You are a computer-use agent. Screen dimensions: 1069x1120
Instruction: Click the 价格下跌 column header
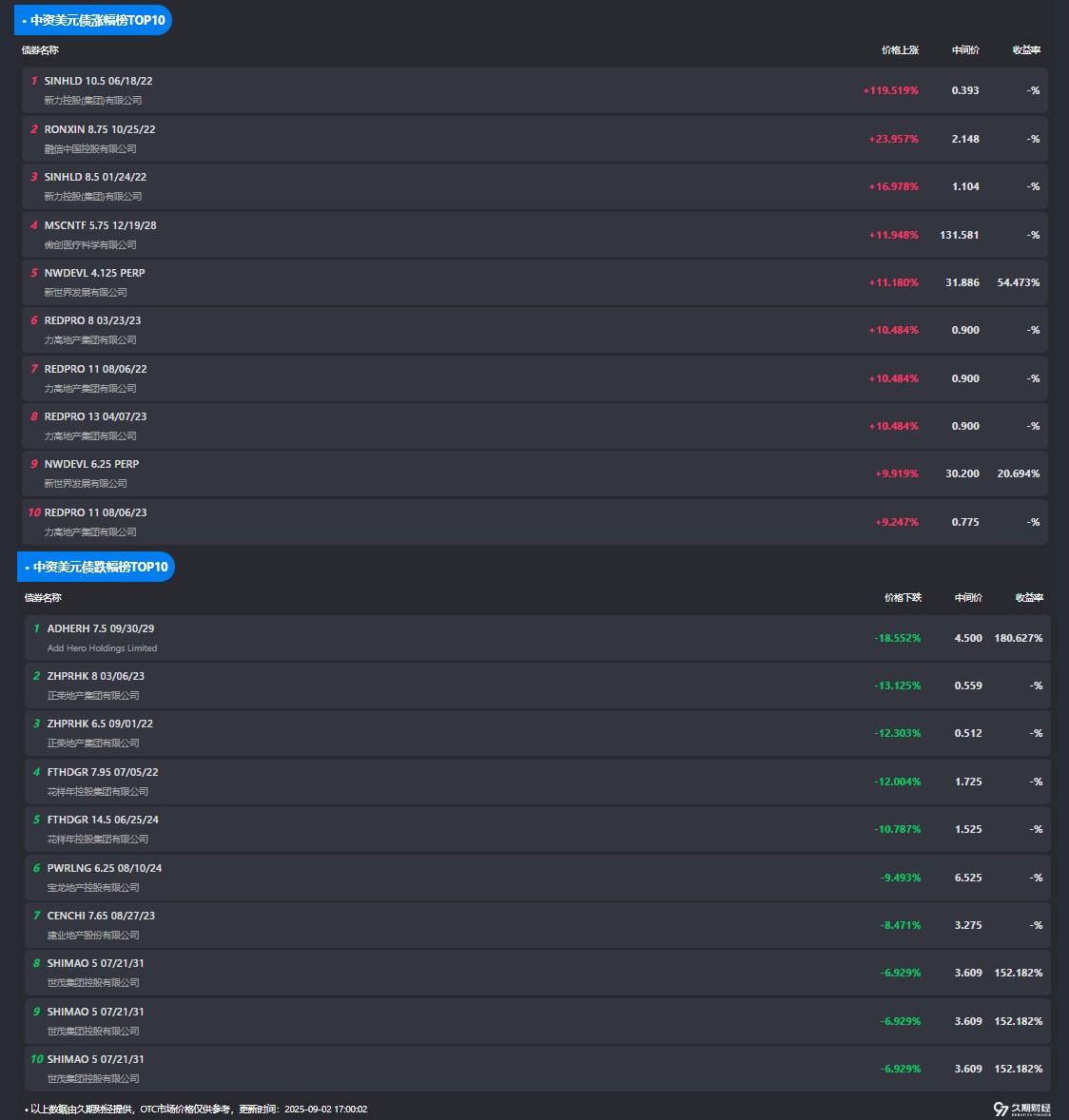(x=903, y=597)
